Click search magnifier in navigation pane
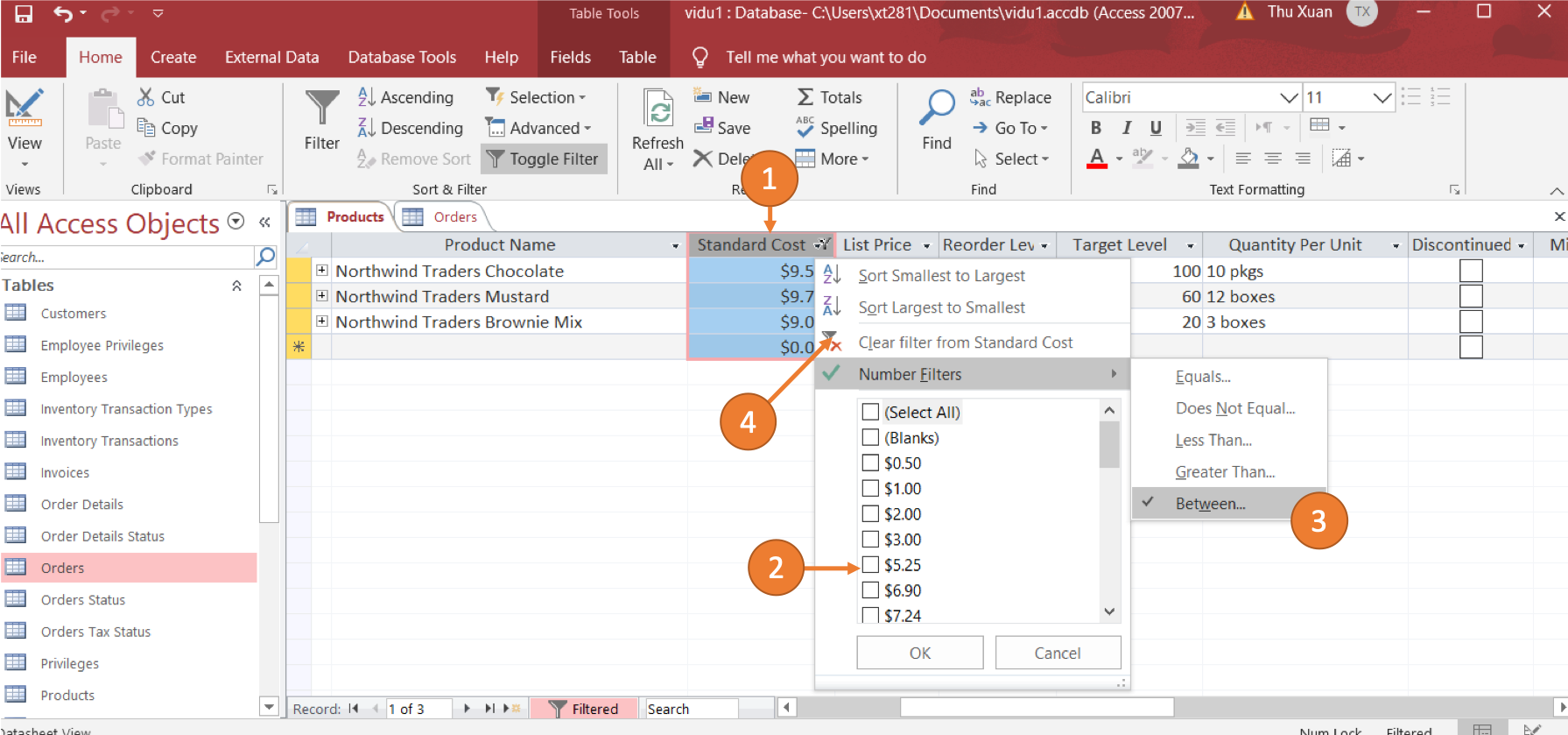Screen dimensions: 1568x735 265,257
